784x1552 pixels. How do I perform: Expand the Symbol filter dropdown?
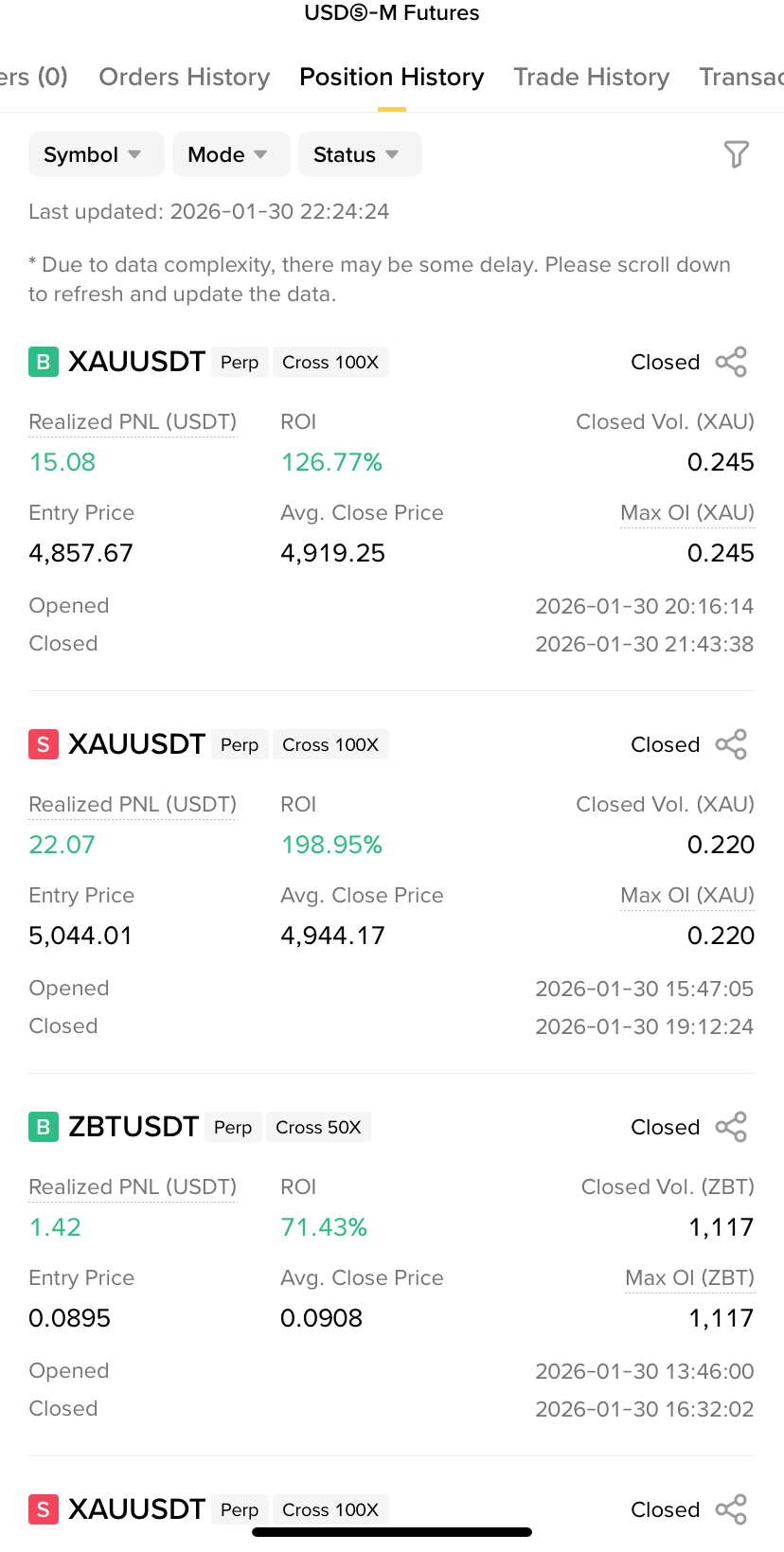(x=94, y=154)
